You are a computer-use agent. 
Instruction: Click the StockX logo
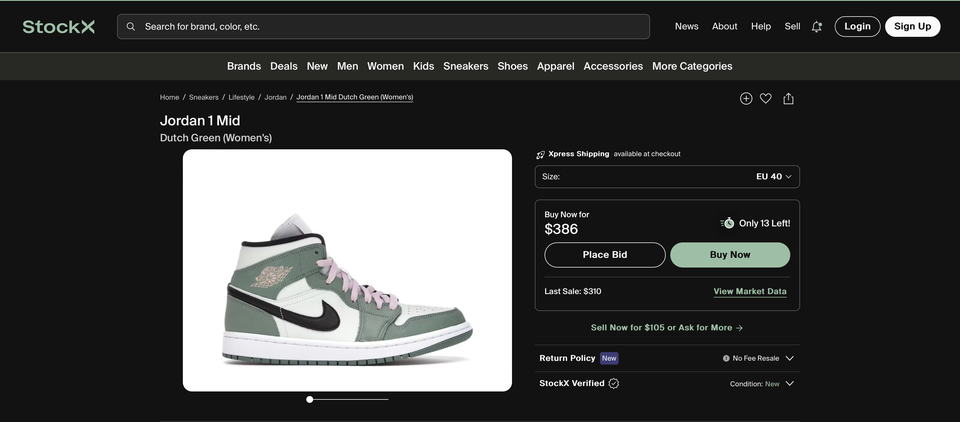tap(59, 26)
